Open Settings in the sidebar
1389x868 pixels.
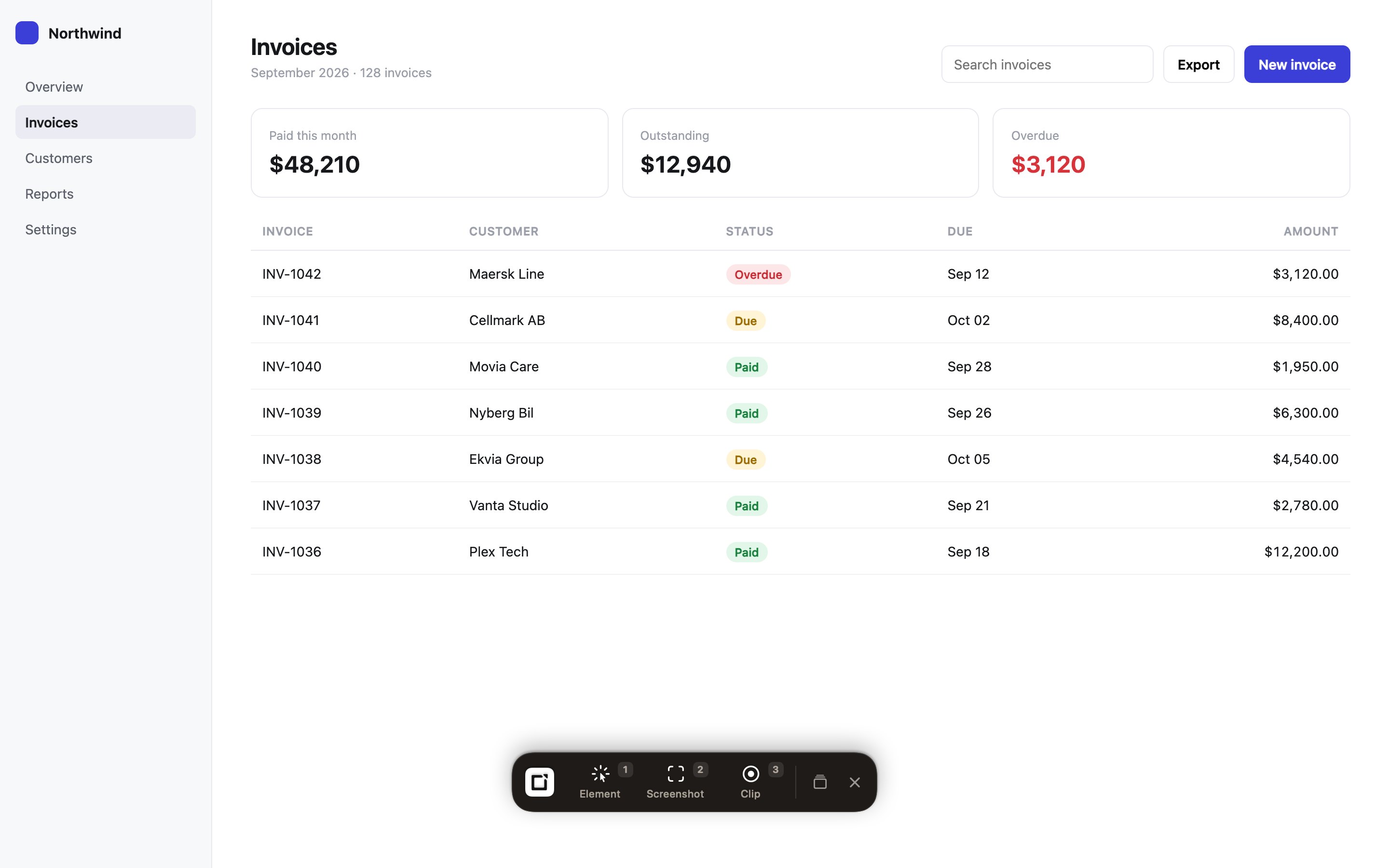[106, 229]
